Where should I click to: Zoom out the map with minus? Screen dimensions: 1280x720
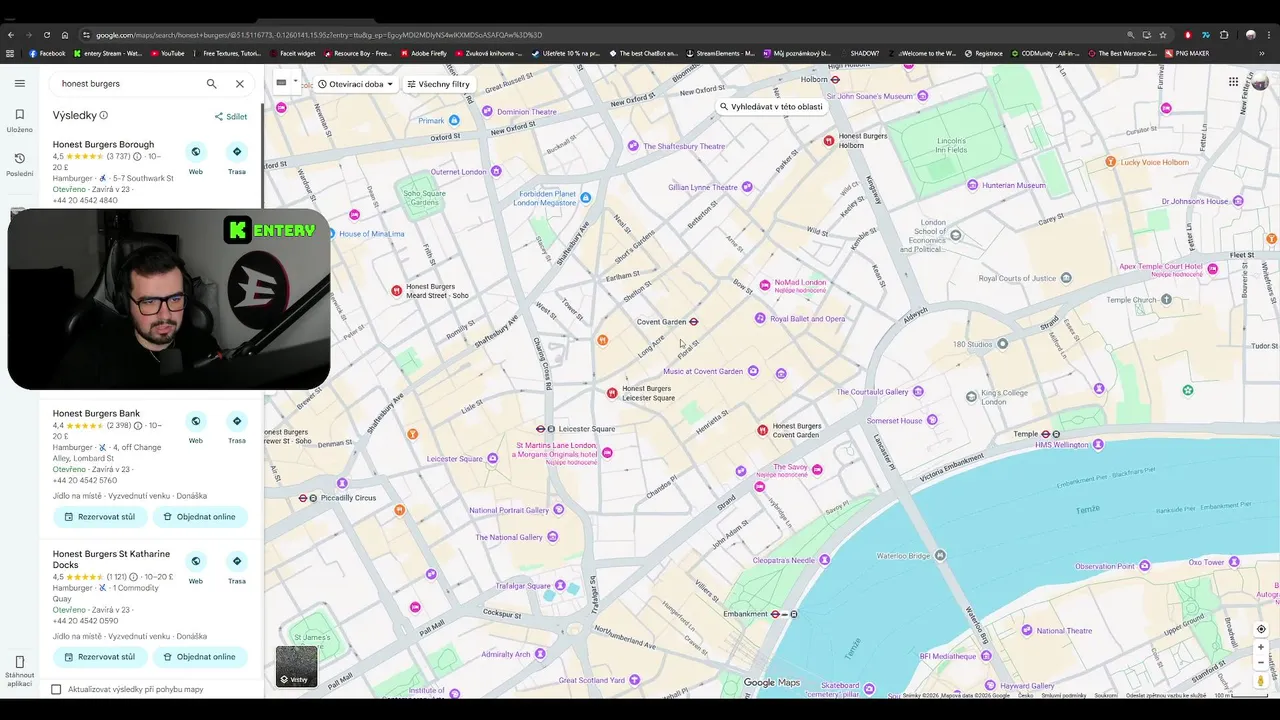click(x=1261, y=662)
